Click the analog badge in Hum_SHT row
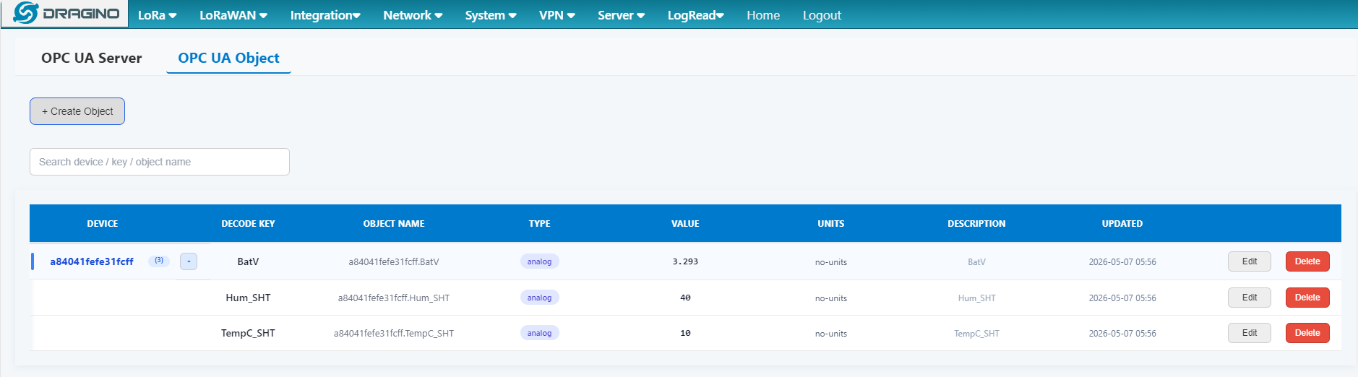The height and width of the screenshot is (377, 1358). pyautogui.click(x=540, y=297)
